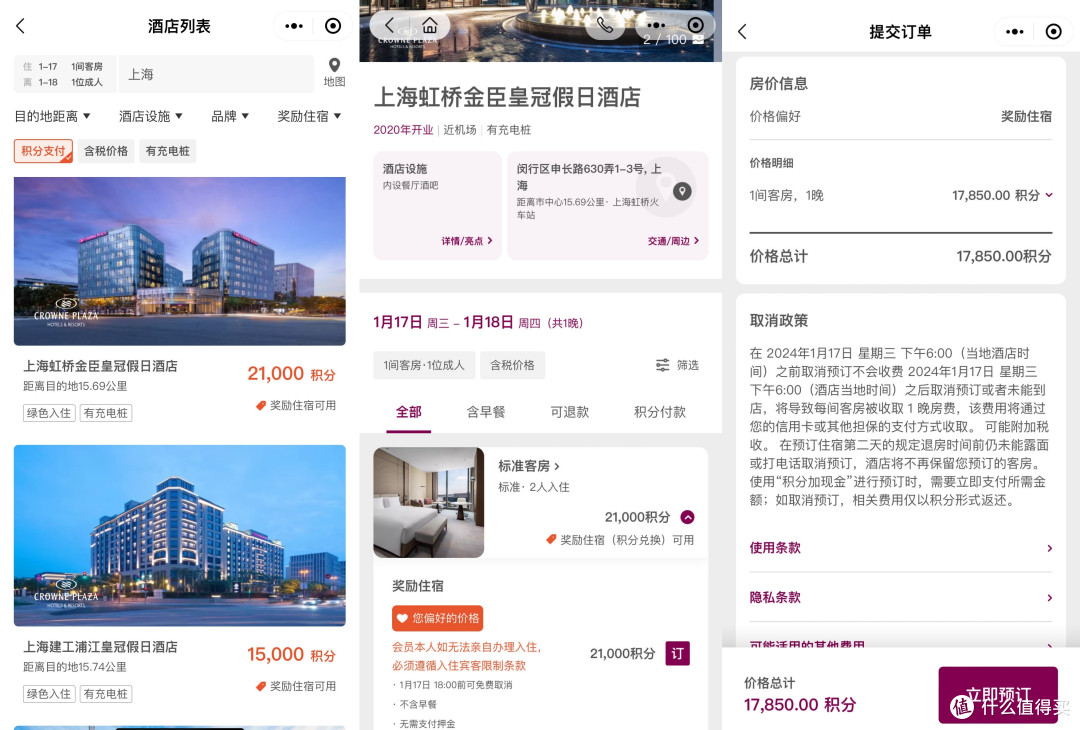Tap the 21,000 积分 price in list

click(x=291, y=374)
